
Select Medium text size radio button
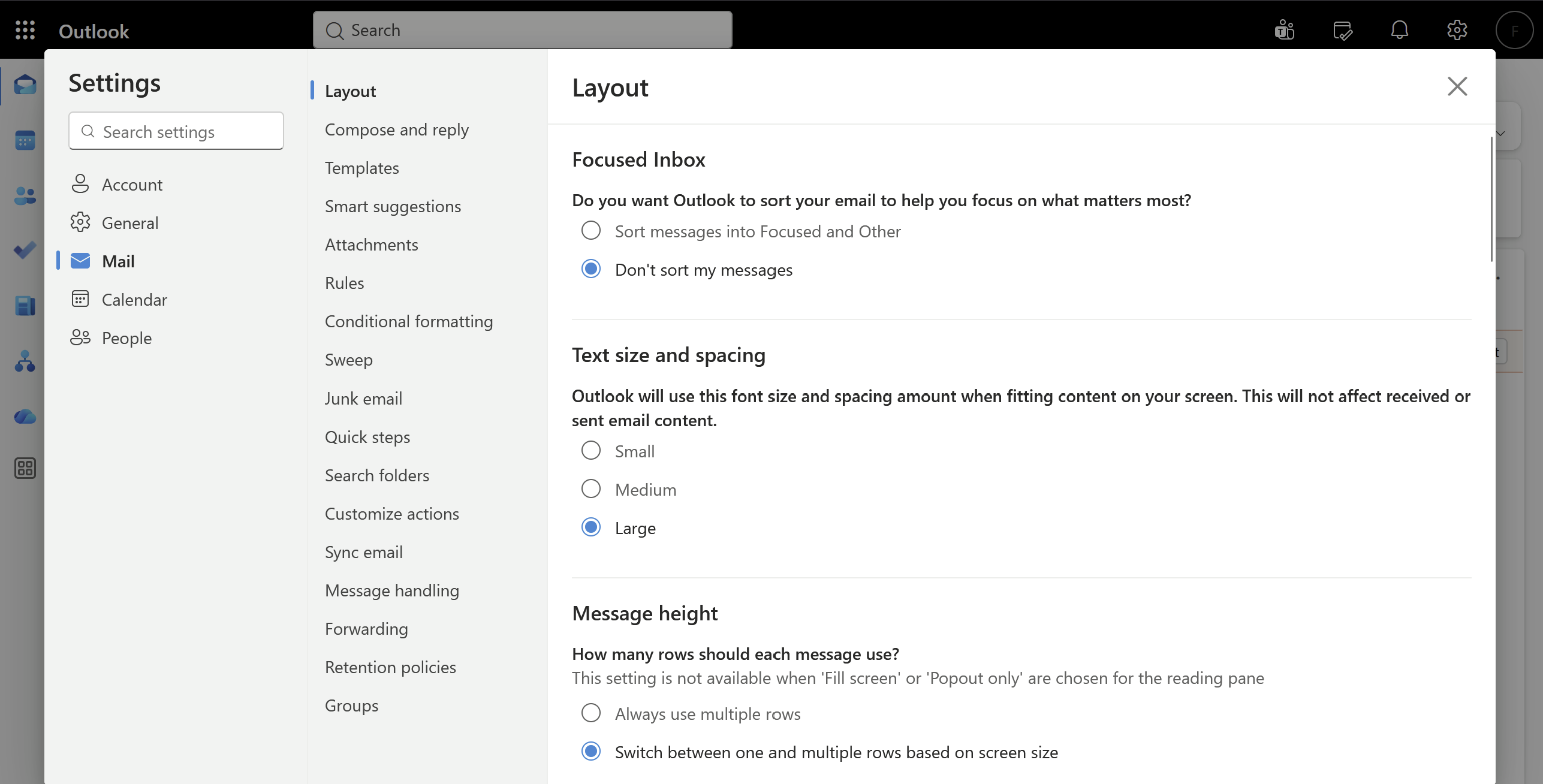point(591,489)
